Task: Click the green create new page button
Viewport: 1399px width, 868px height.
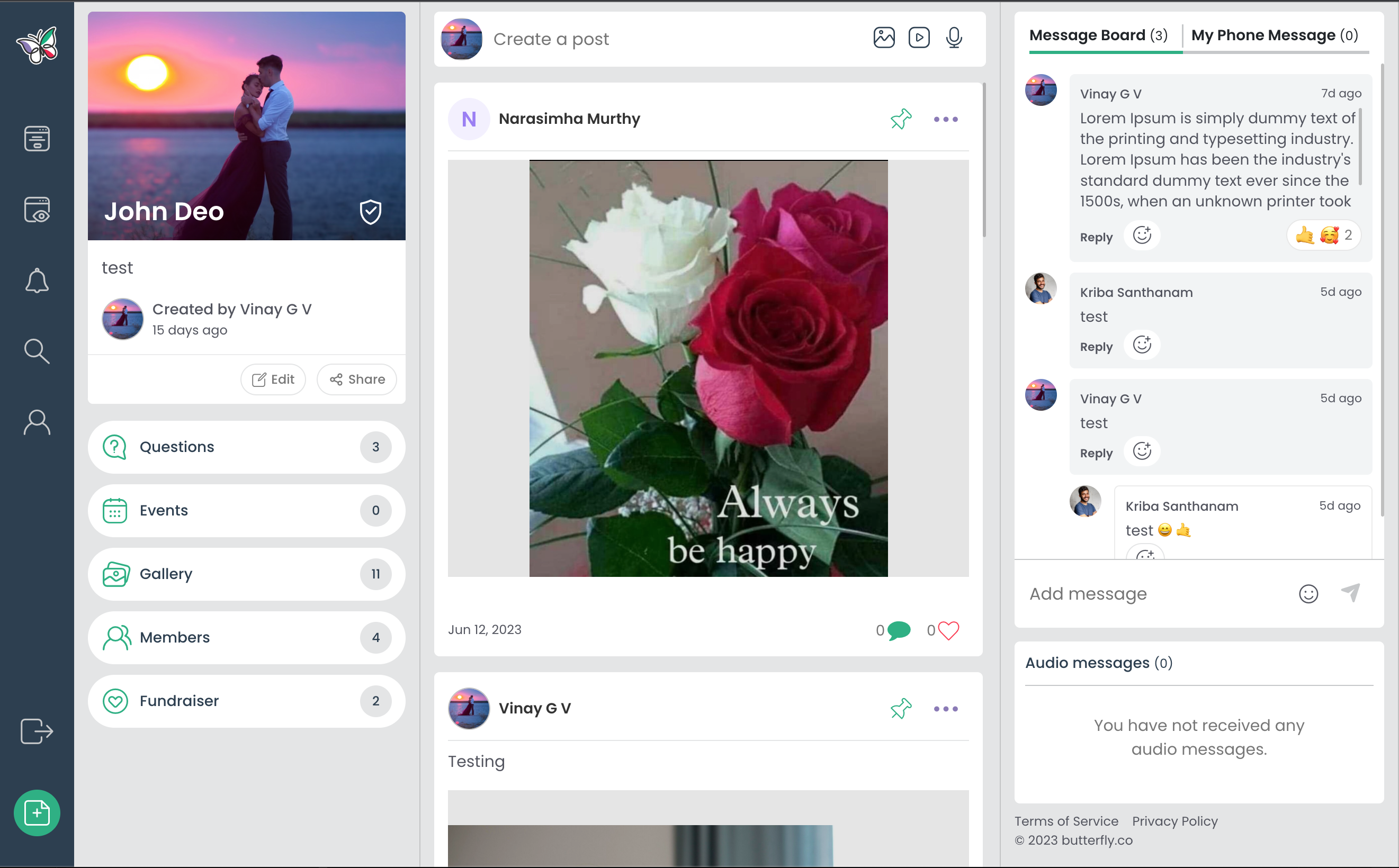Action: pos(37,812)
